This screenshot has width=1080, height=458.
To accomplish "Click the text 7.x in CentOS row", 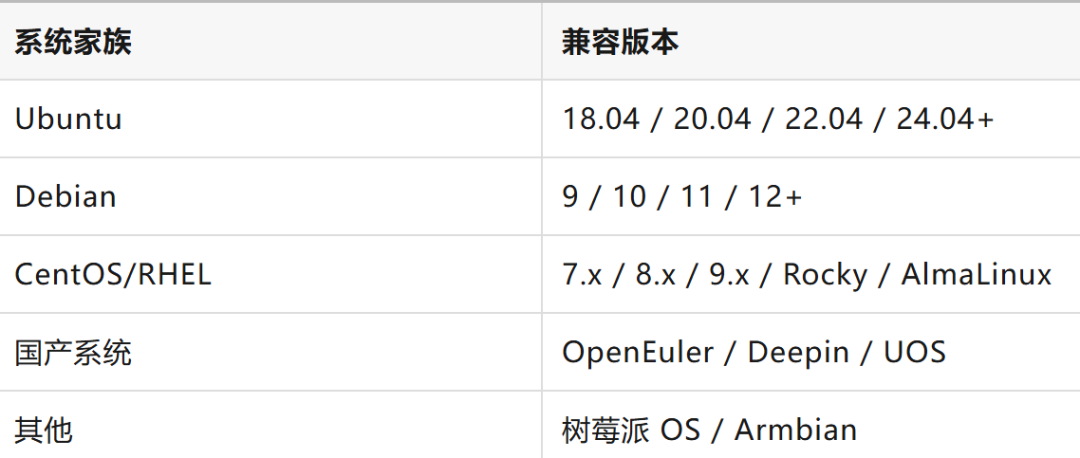I will (582, 275).
